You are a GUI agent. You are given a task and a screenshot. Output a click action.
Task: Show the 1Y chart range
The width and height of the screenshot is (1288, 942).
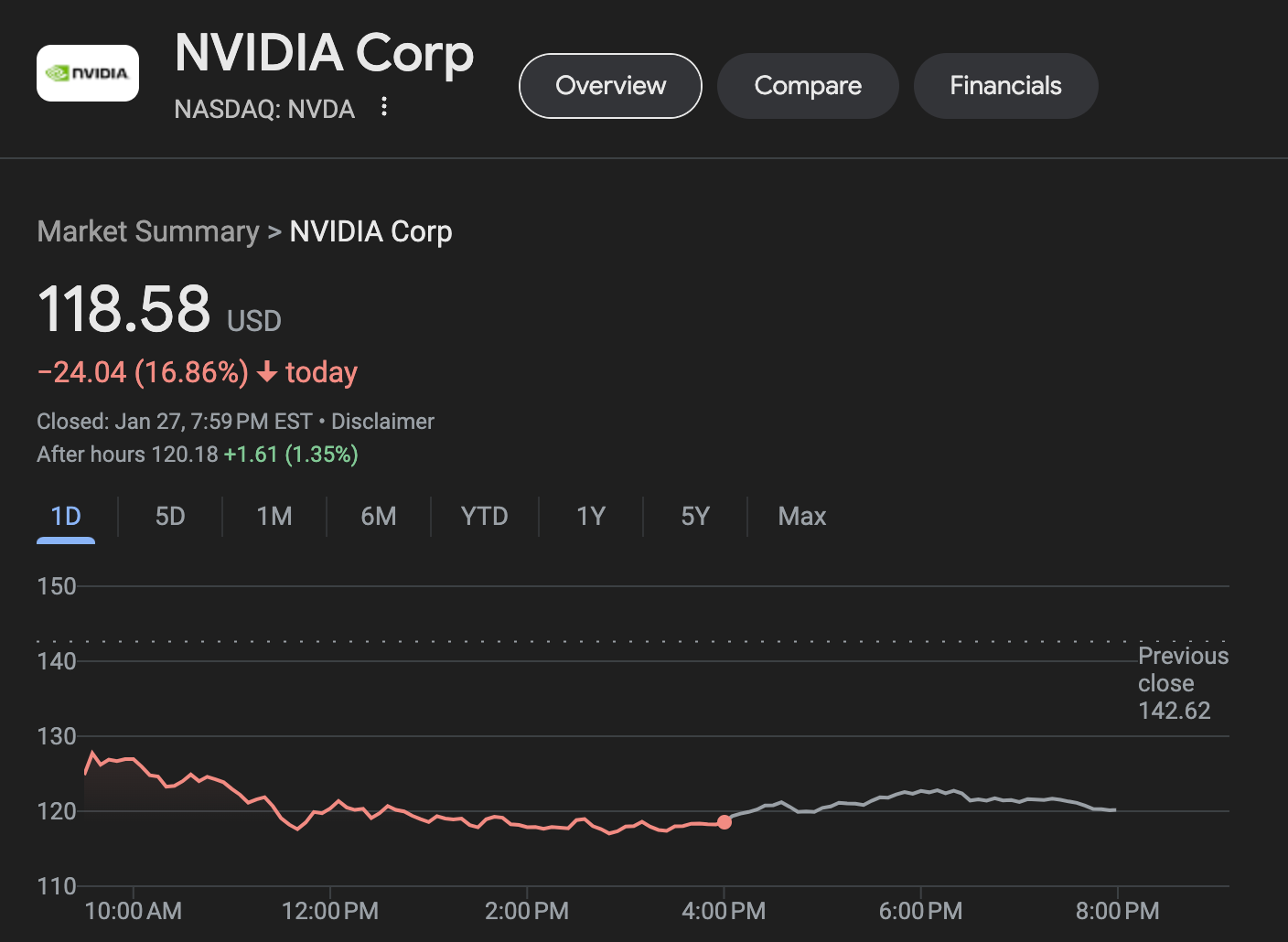[591, 517]
